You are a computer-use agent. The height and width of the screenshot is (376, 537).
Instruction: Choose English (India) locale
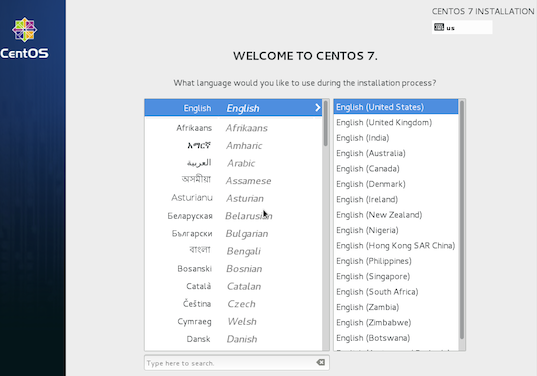point(396,138)
